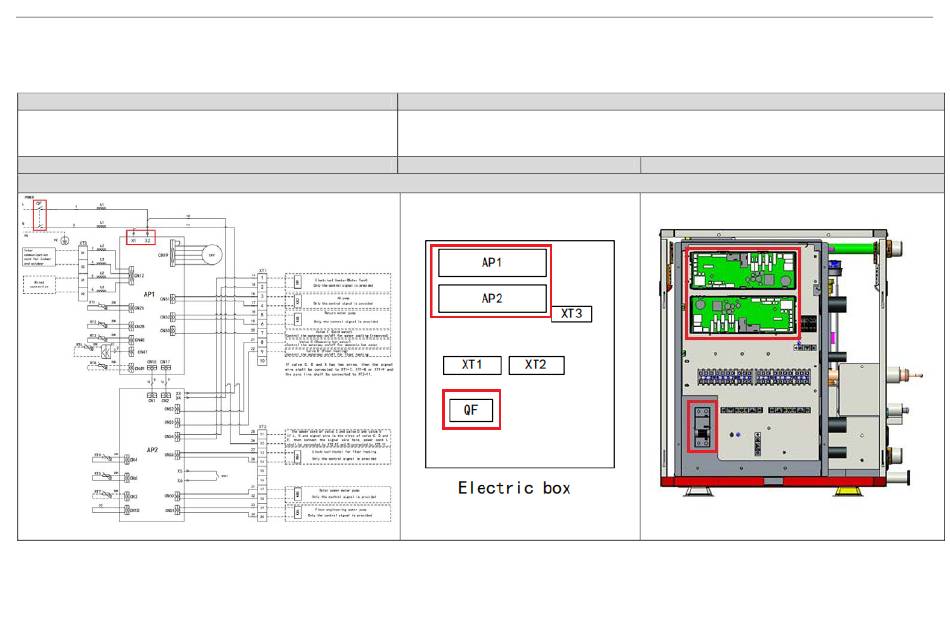This screenshot has height=640, width=950.
Task: Click the AP2 box in the Electric box layout
Action: 492,298
